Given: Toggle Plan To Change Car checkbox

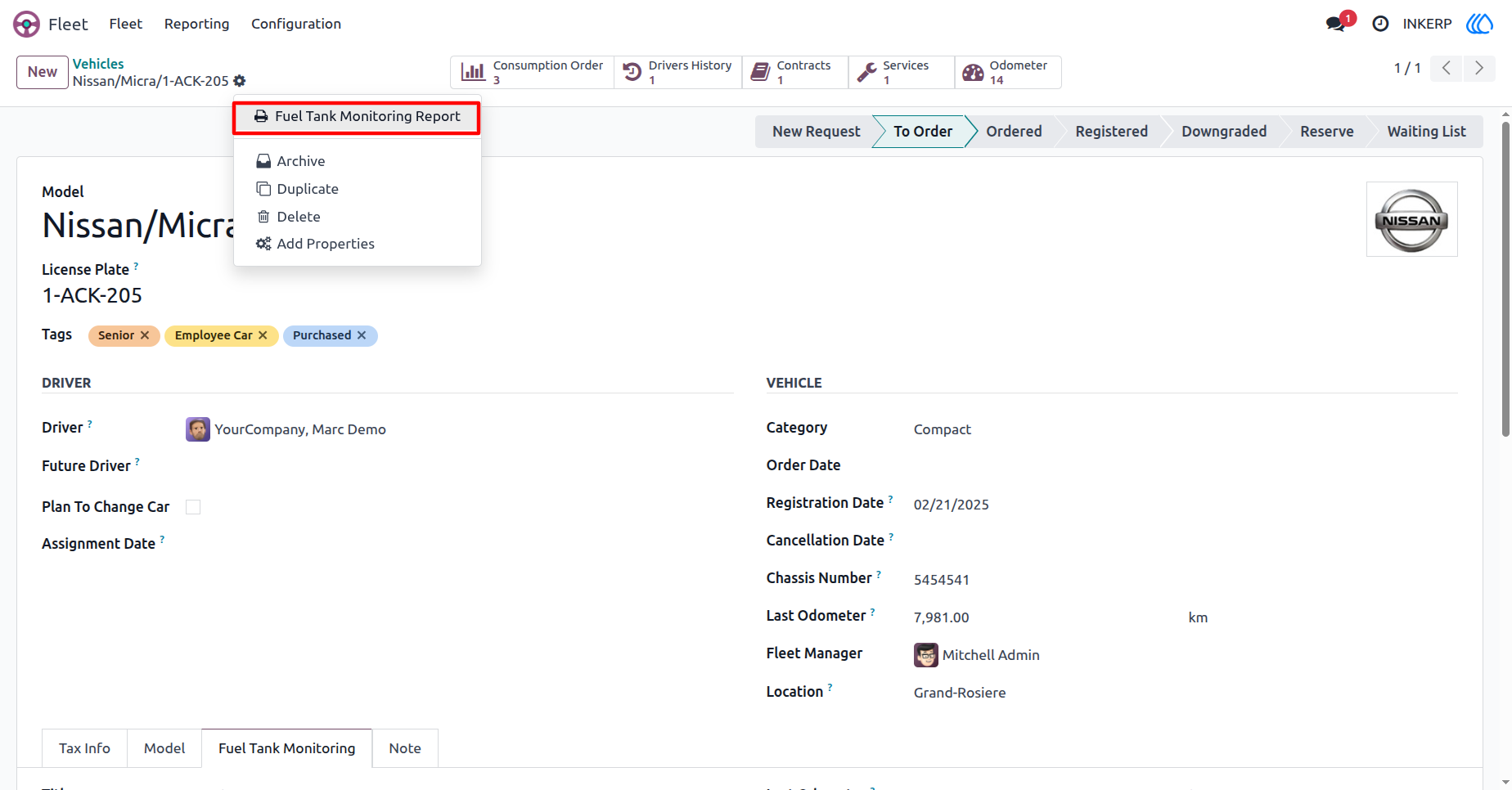Looking at the screenshot, I should tap(193, 507).
